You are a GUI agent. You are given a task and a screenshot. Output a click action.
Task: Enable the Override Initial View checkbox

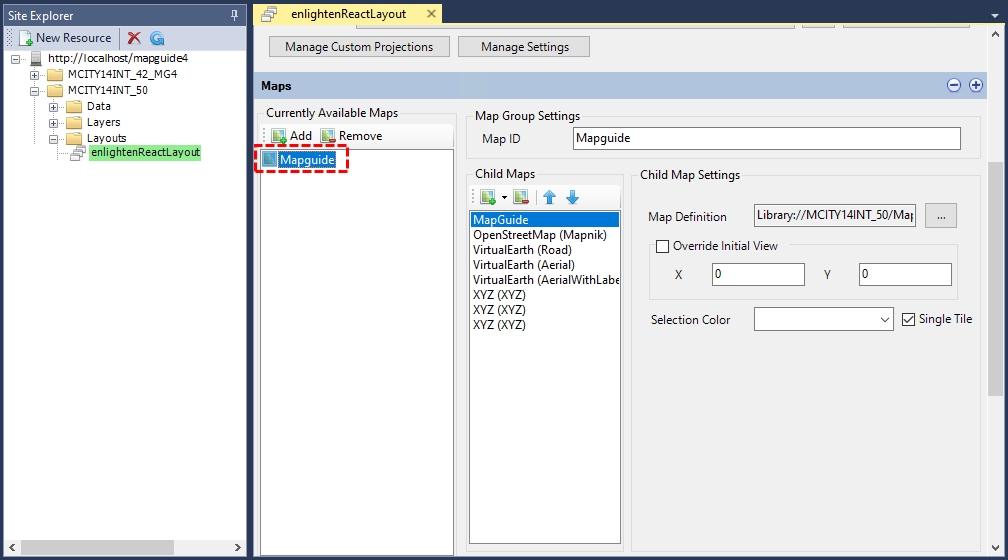[x=662, y=246]
